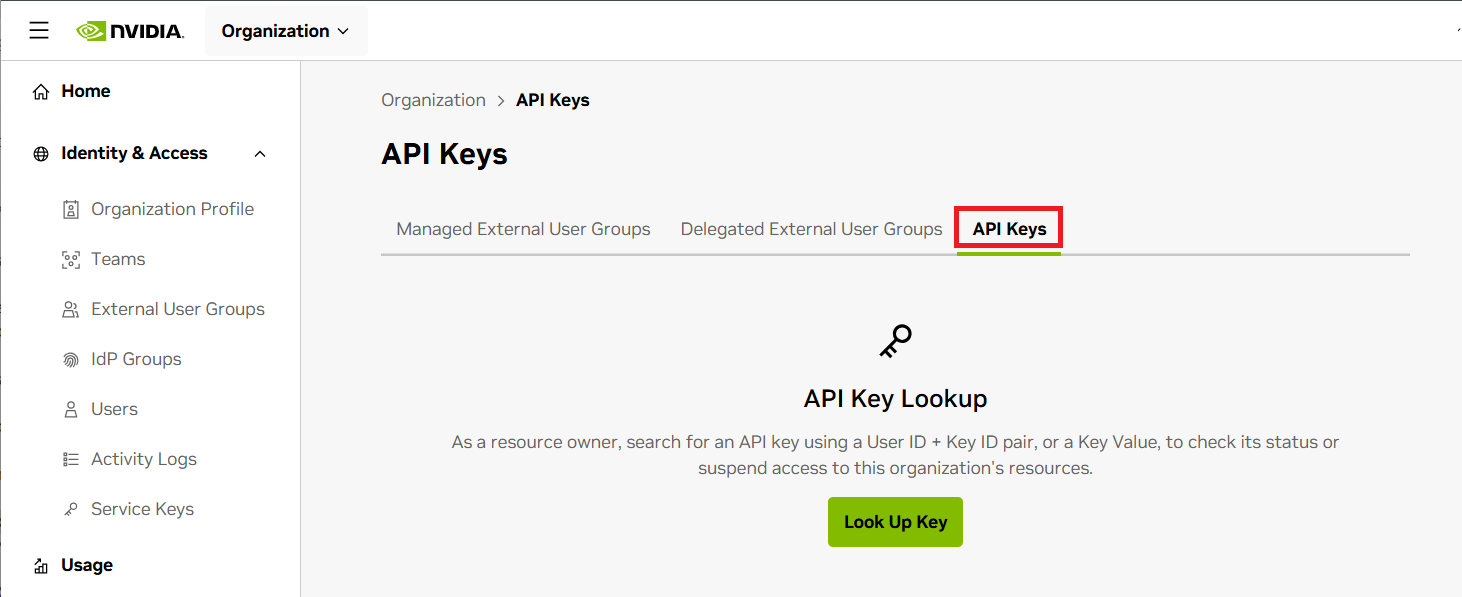1462x597 pixels.
Task: Click the API Key Lookup heading
Action: (895, 399)
